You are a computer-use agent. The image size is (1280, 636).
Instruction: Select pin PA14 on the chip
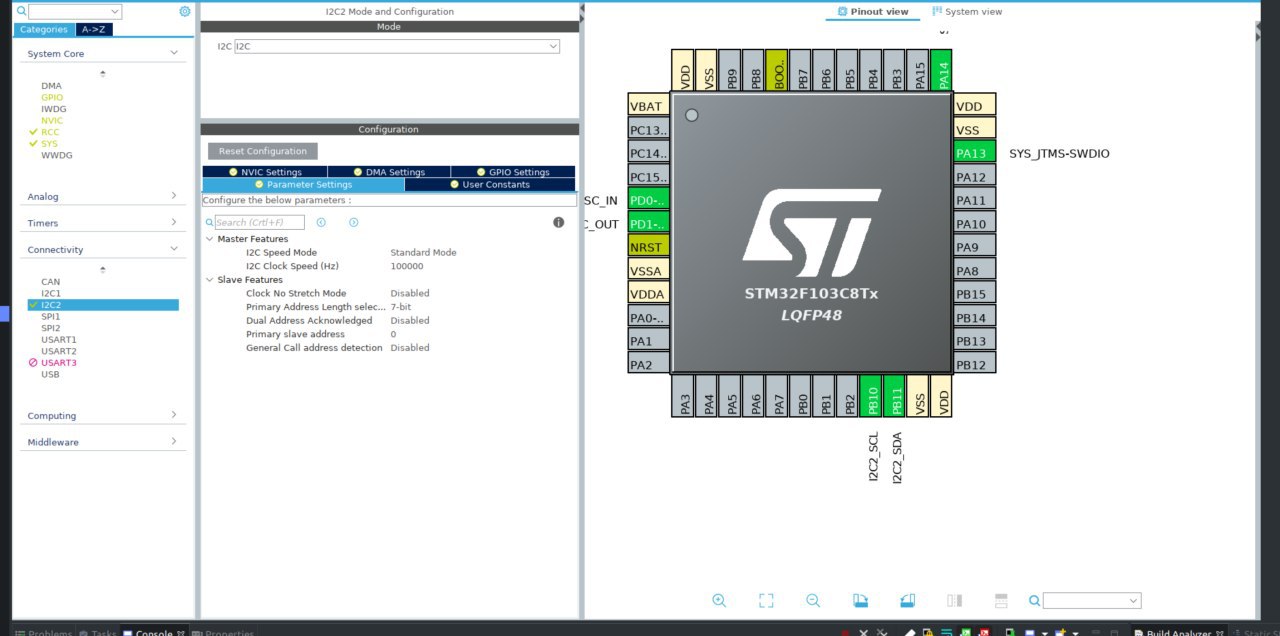[941, 71]
